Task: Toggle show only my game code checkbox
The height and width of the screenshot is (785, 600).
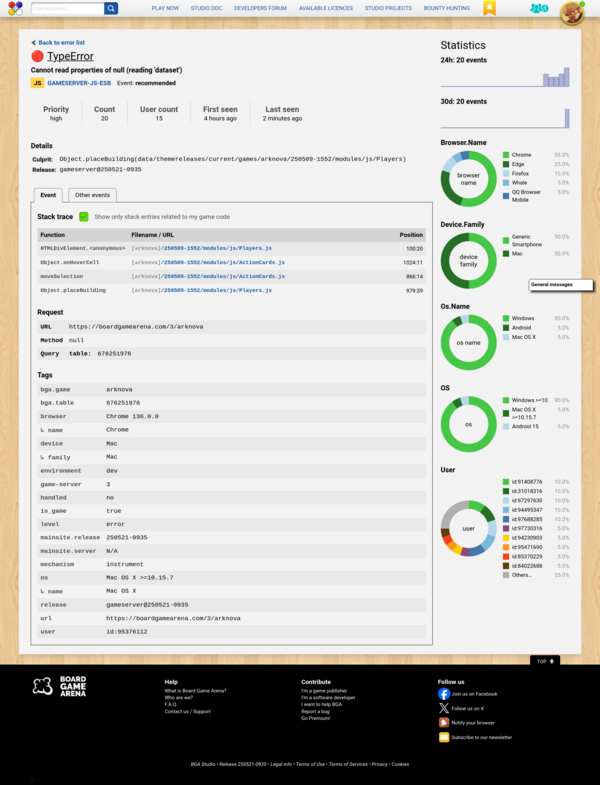Action: pos(84,216)
